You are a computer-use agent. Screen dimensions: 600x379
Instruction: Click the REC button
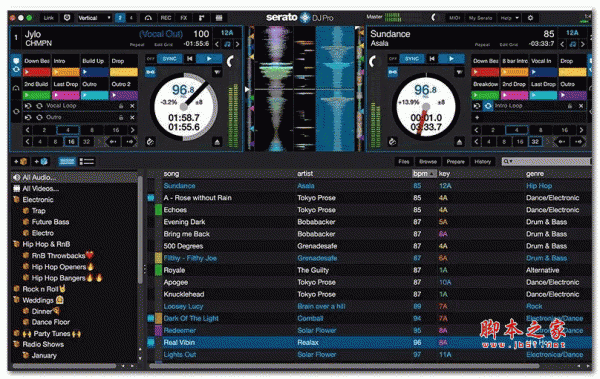point(166,18)
